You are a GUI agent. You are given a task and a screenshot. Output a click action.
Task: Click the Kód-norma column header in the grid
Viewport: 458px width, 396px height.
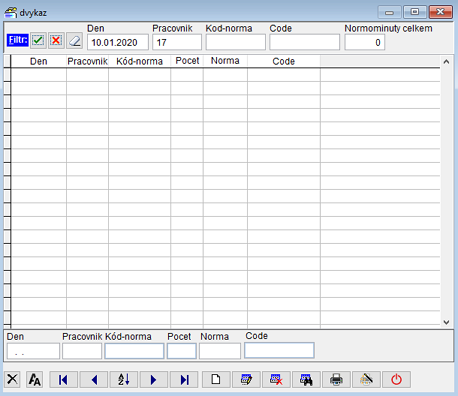point(139,61)
